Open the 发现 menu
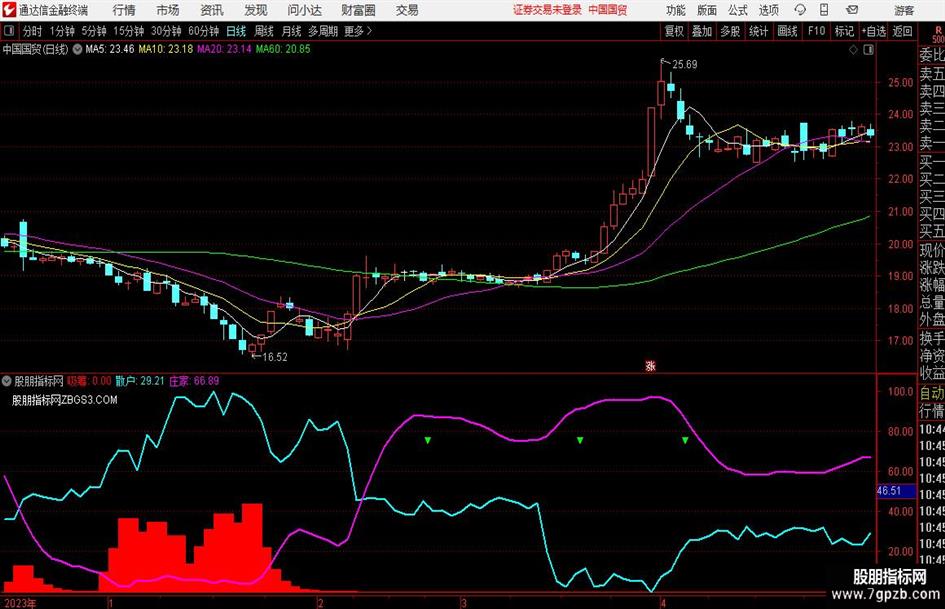 point(256,10)
